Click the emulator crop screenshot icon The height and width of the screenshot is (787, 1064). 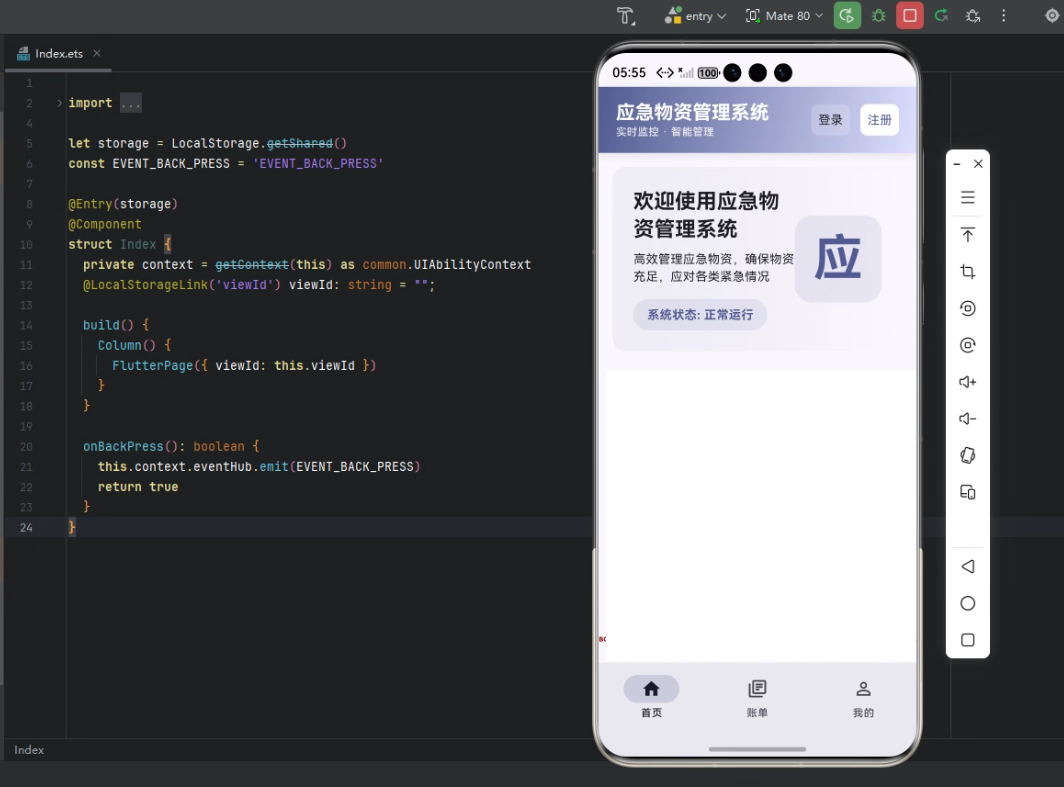pyautogui.click(x=968, y=272)
